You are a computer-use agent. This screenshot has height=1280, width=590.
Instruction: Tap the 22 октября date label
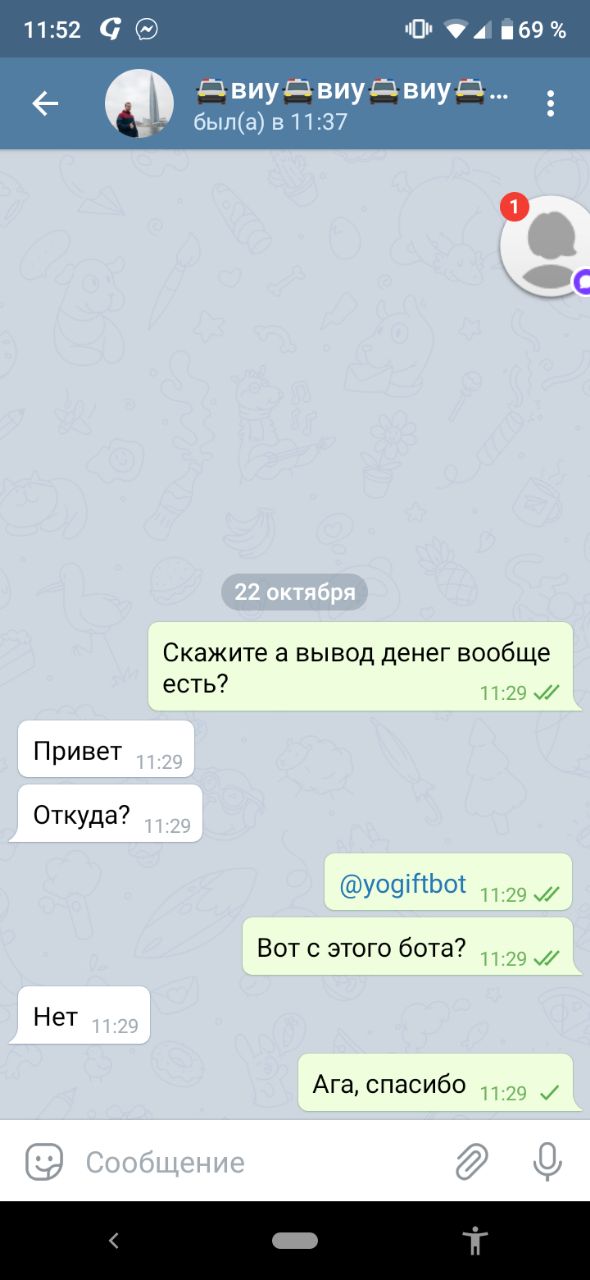[295, 592]
